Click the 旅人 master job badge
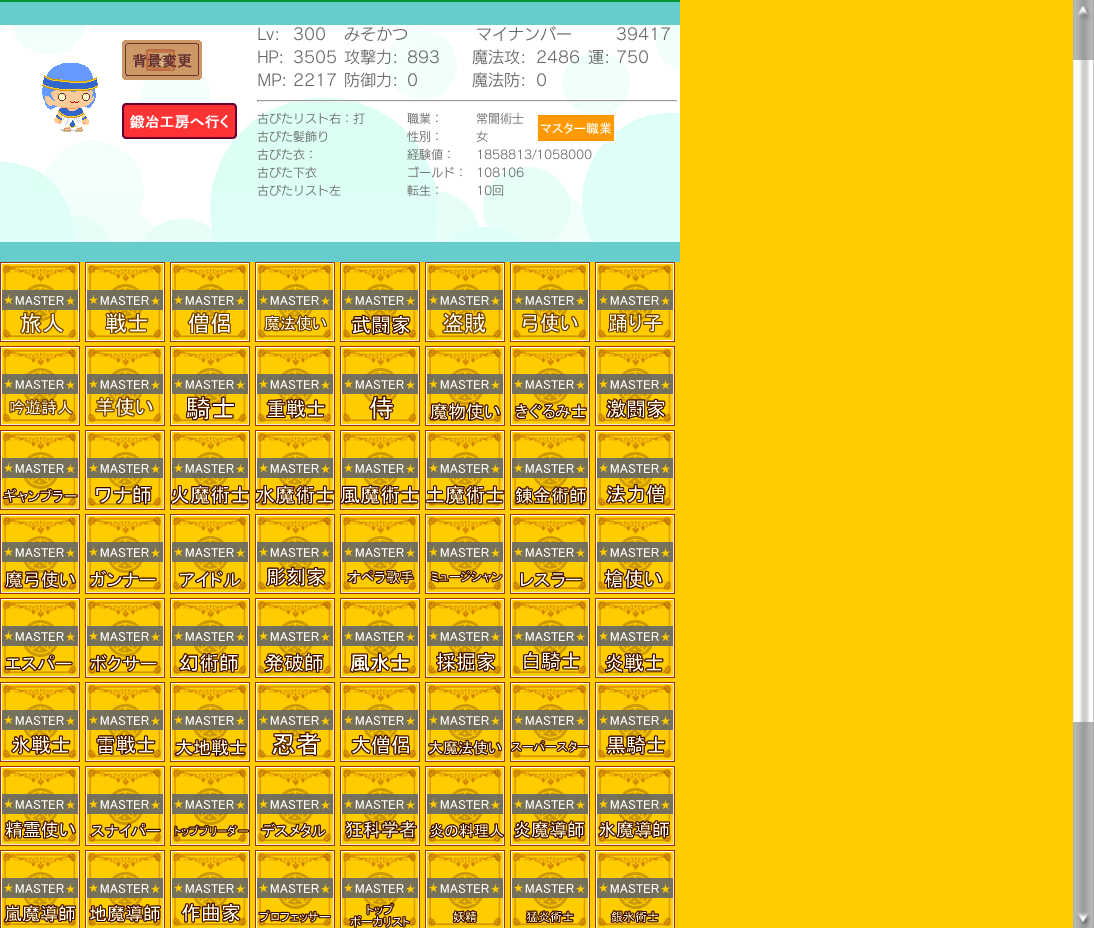The image size is (1094, 928). 40,302
